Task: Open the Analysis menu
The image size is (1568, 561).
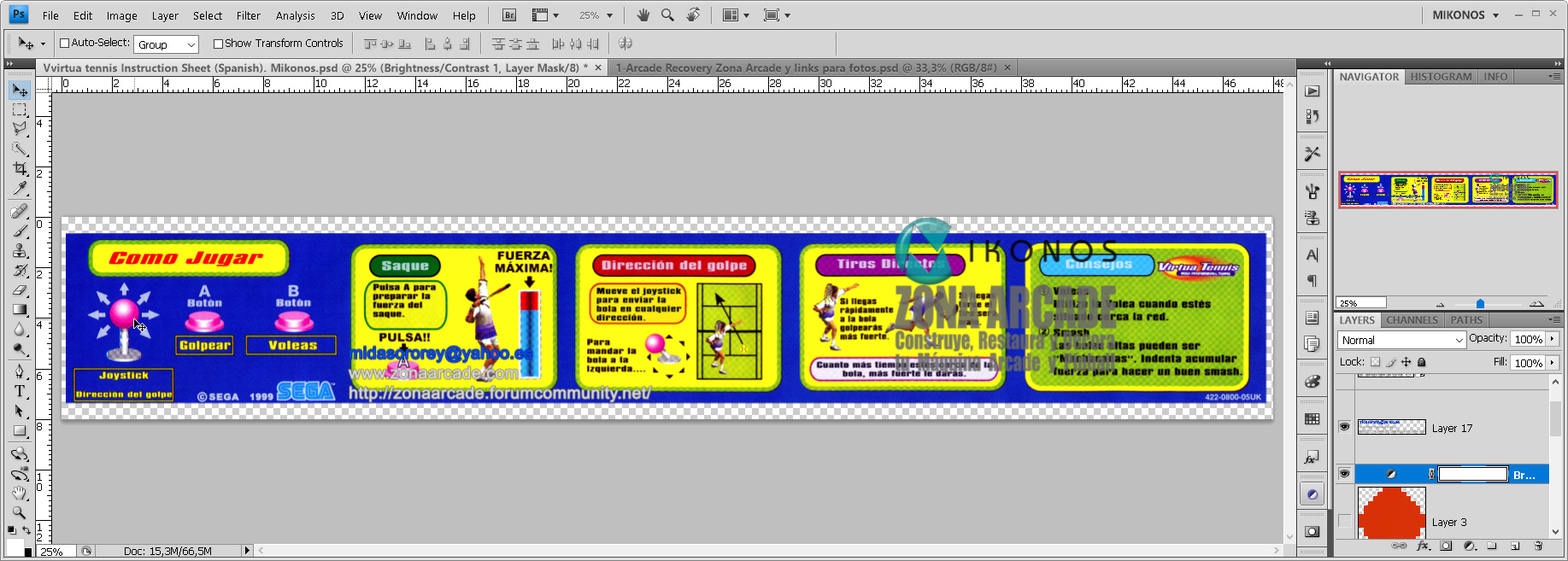Action: 295,15
